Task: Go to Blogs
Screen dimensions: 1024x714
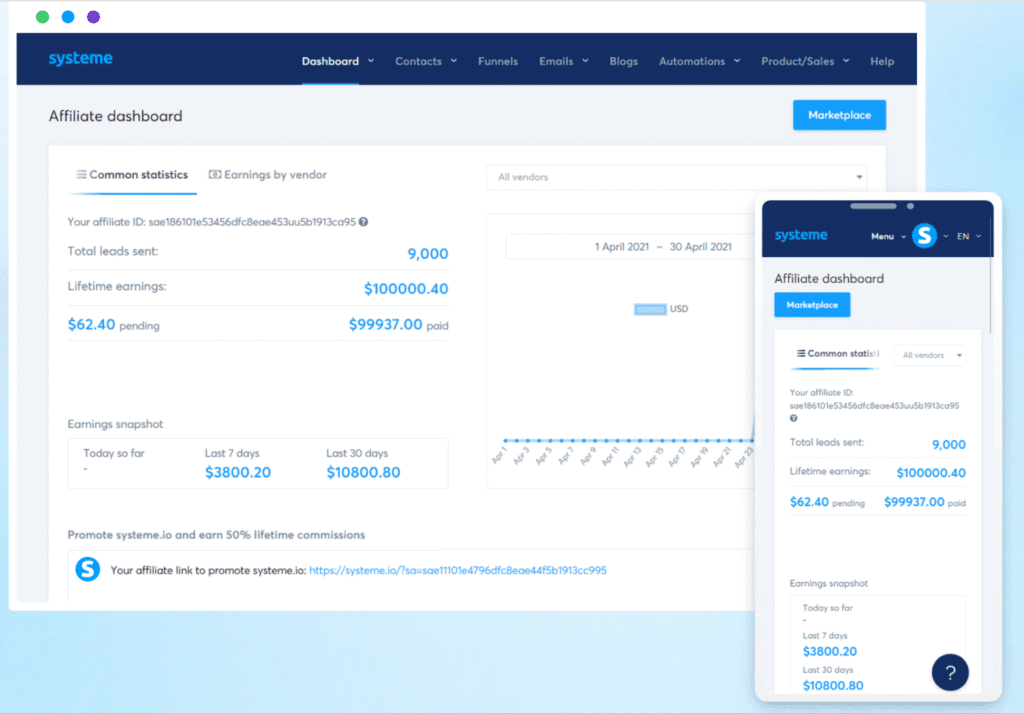Action: (624, 61)
